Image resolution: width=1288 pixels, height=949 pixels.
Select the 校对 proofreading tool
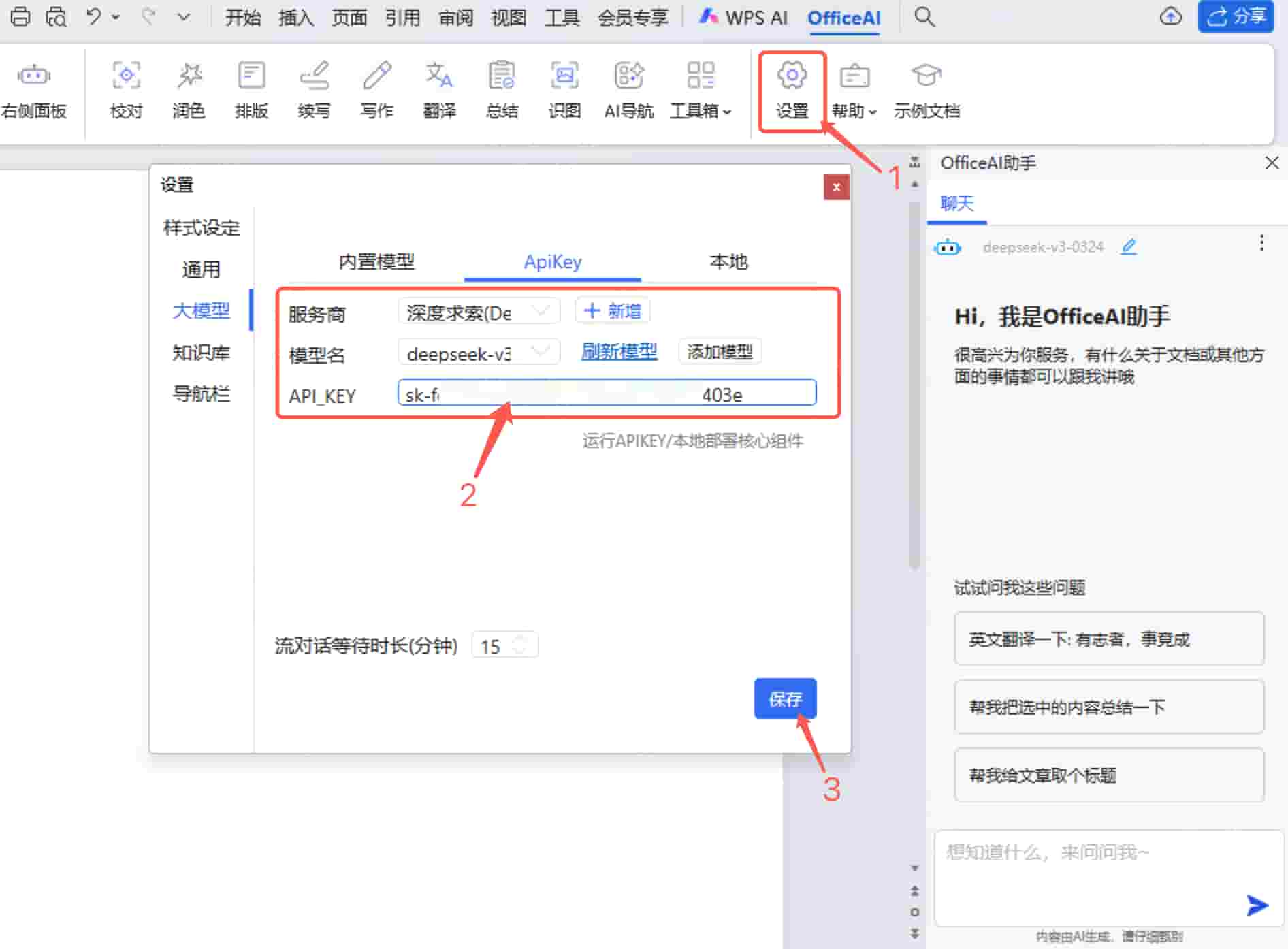126,89
